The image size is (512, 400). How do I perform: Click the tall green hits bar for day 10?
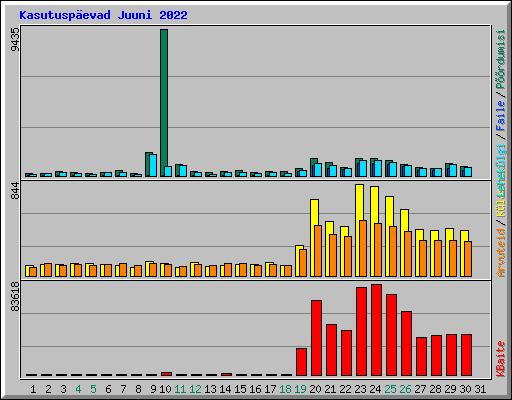point(164,103)
